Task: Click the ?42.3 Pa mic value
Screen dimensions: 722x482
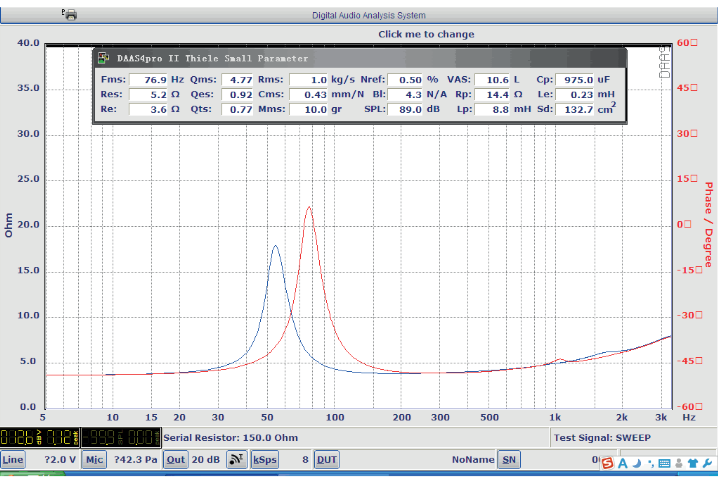Action: pyautogui.click(x=135, y=459)
